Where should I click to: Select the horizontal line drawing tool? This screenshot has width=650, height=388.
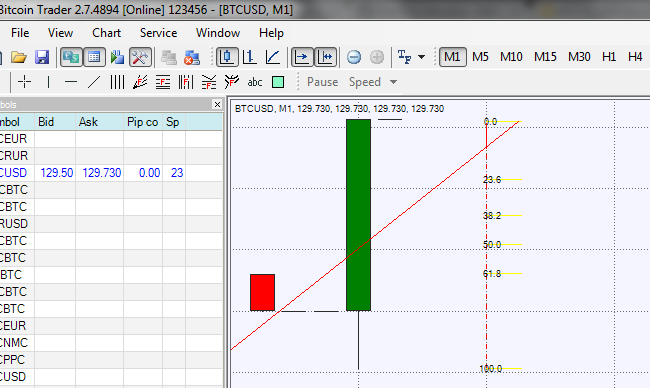pyautogui.click(x=71, y=82)
